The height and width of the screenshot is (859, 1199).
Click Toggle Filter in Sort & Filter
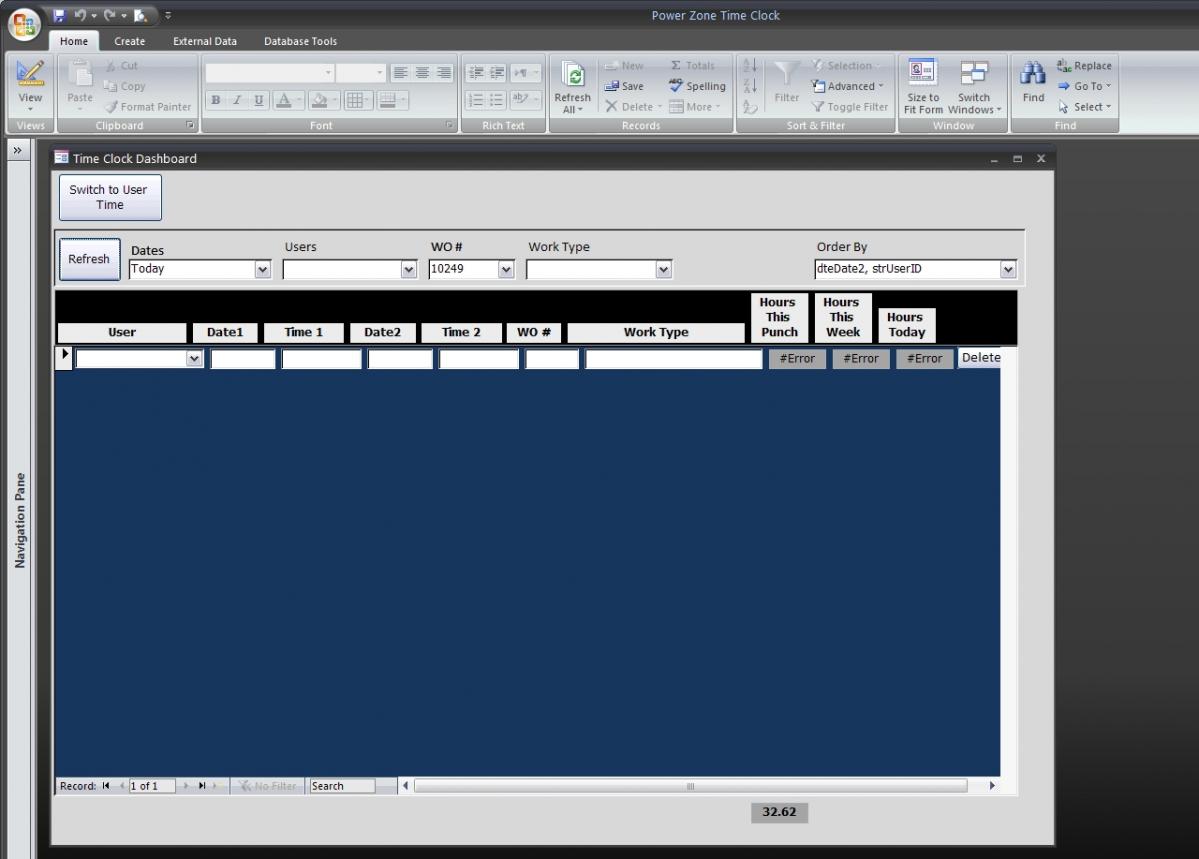coord(850,107)
